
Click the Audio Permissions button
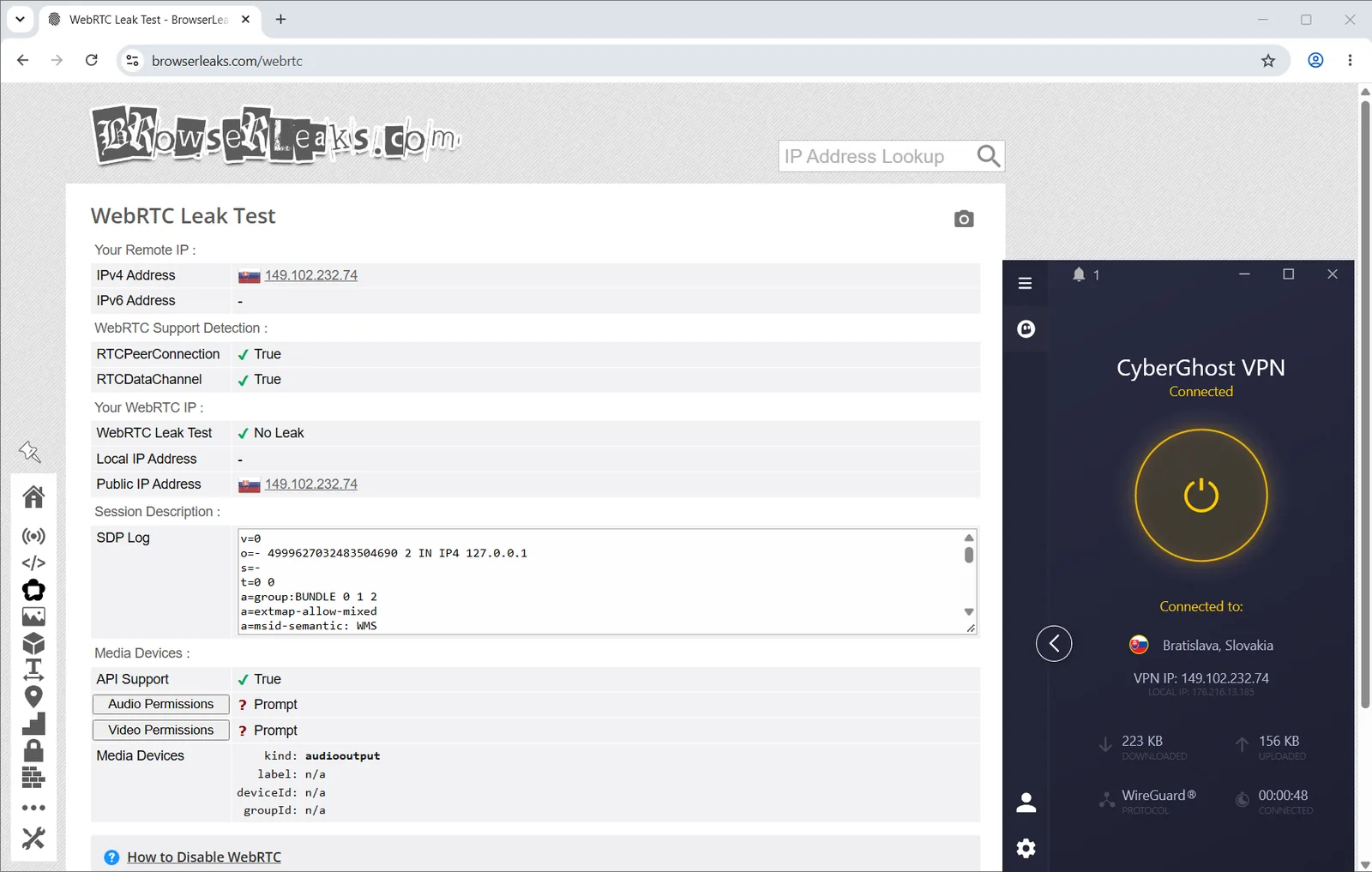[160, 704]
